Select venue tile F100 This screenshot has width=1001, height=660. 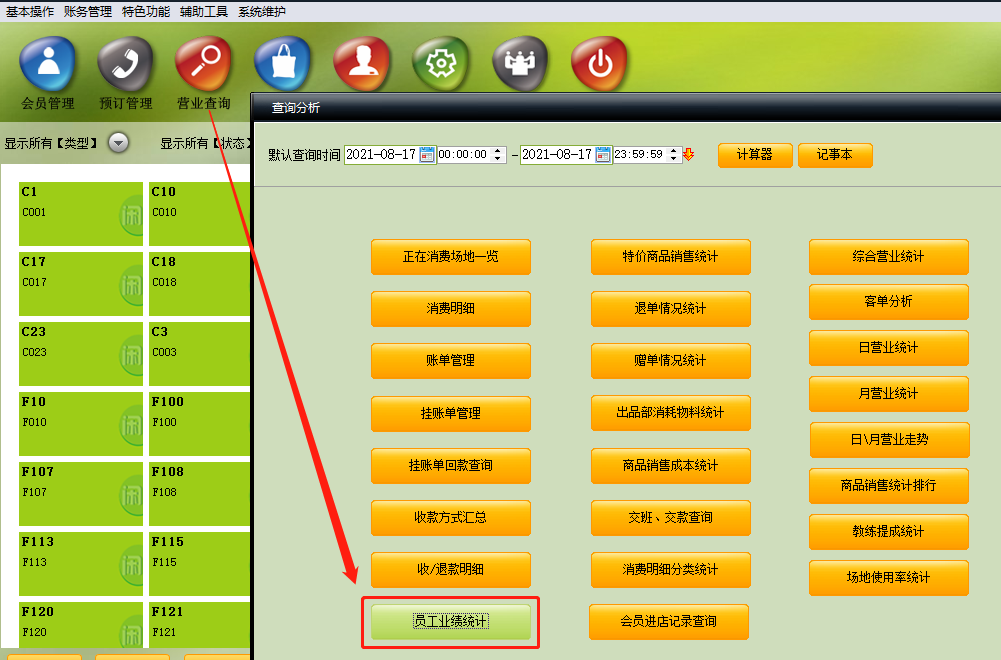click(199, 424)
